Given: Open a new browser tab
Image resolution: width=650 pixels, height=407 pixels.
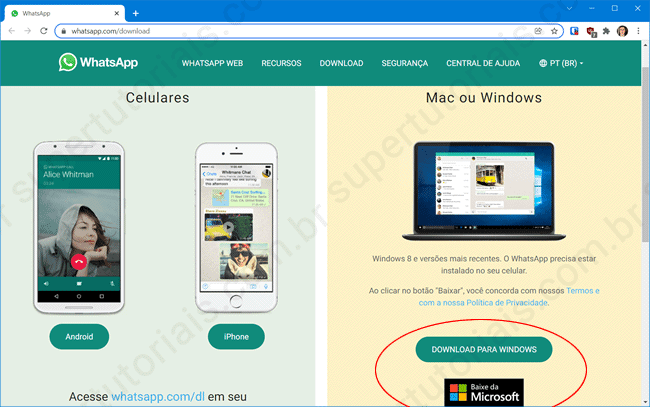Looking at the screenshot, I should tap(136, 12).
